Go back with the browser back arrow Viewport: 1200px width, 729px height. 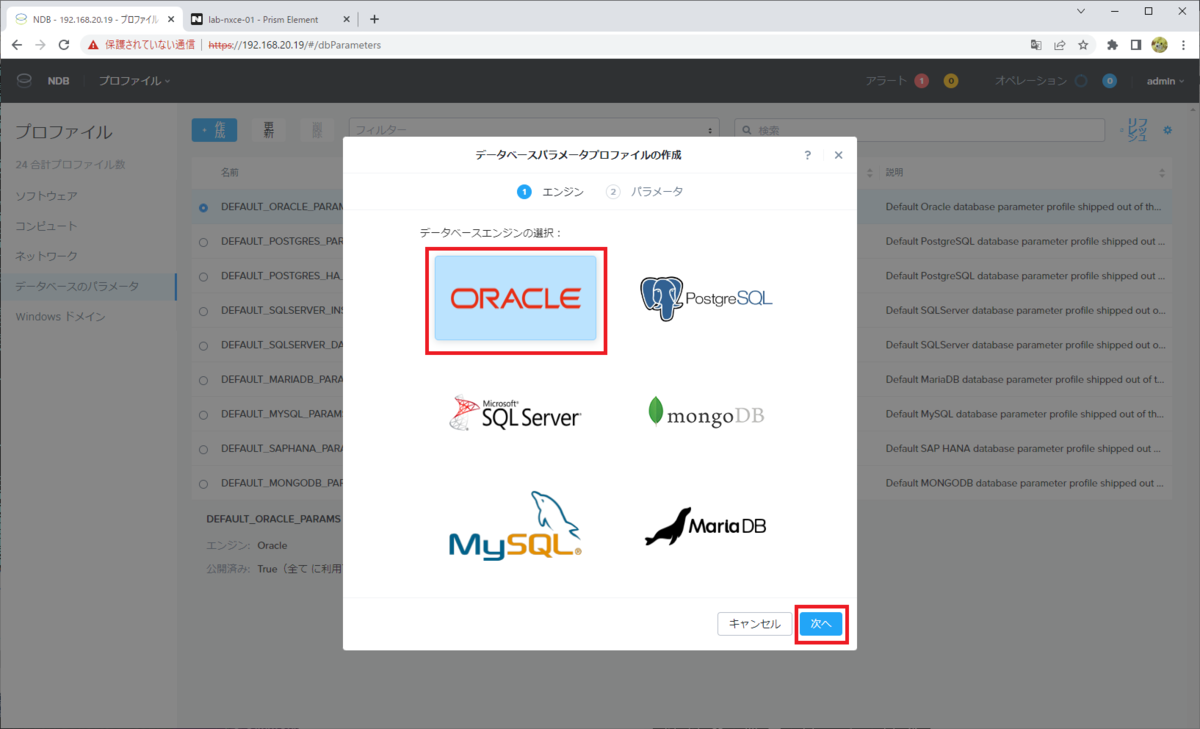16,45
